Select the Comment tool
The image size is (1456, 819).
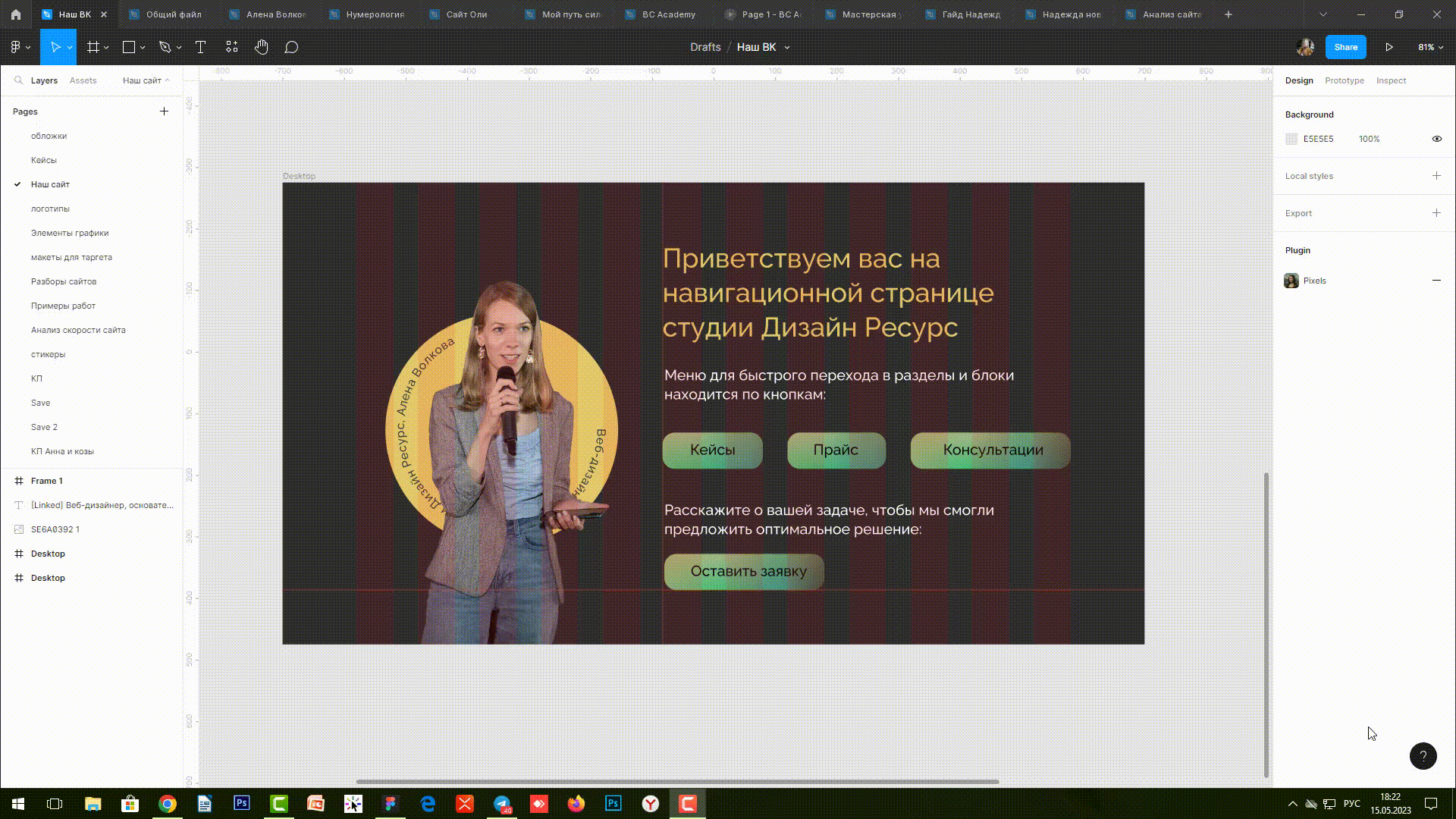coord(291,47)
